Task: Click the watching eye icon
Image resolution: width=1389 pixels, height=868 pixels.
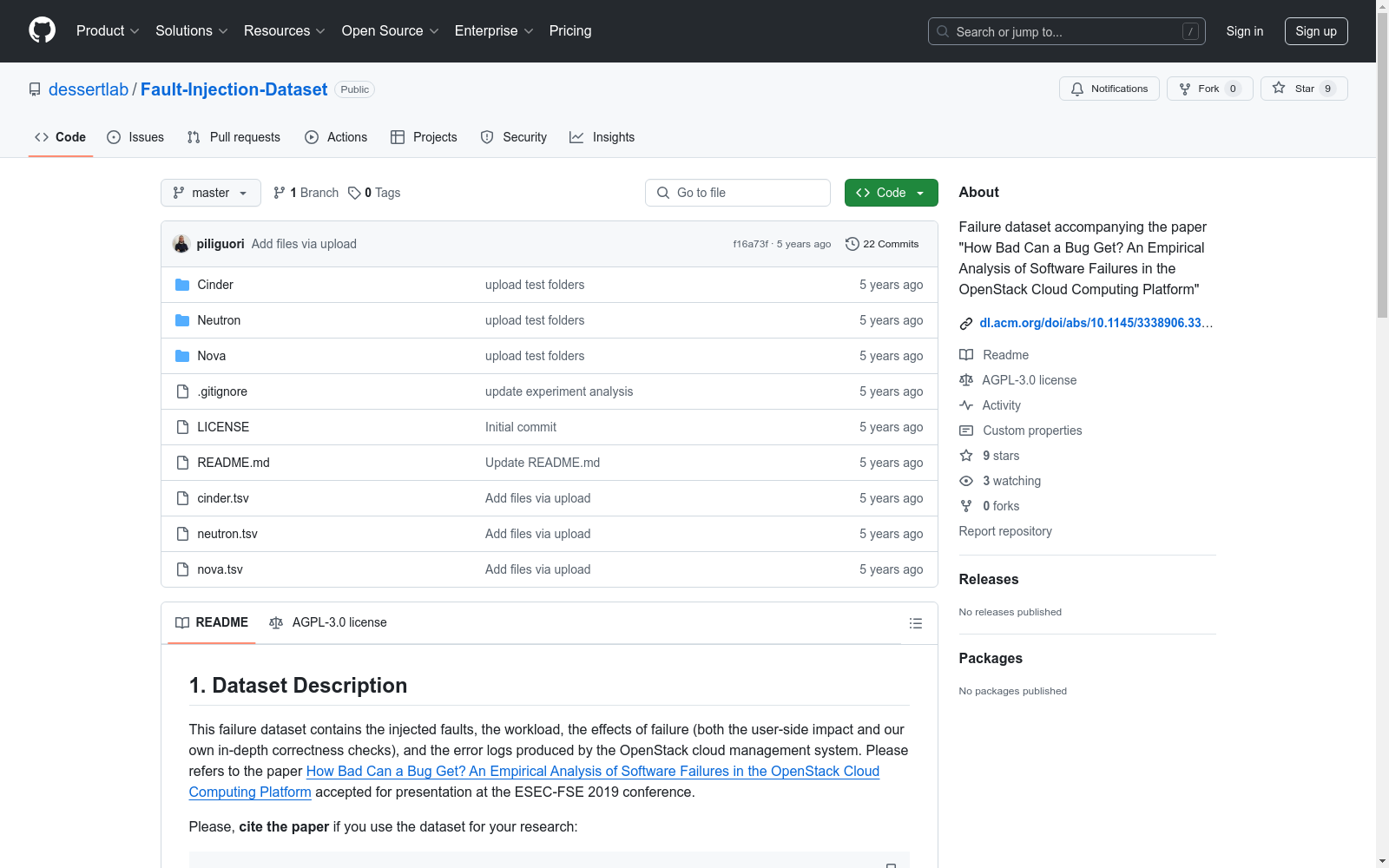Action: pos(966,481)
